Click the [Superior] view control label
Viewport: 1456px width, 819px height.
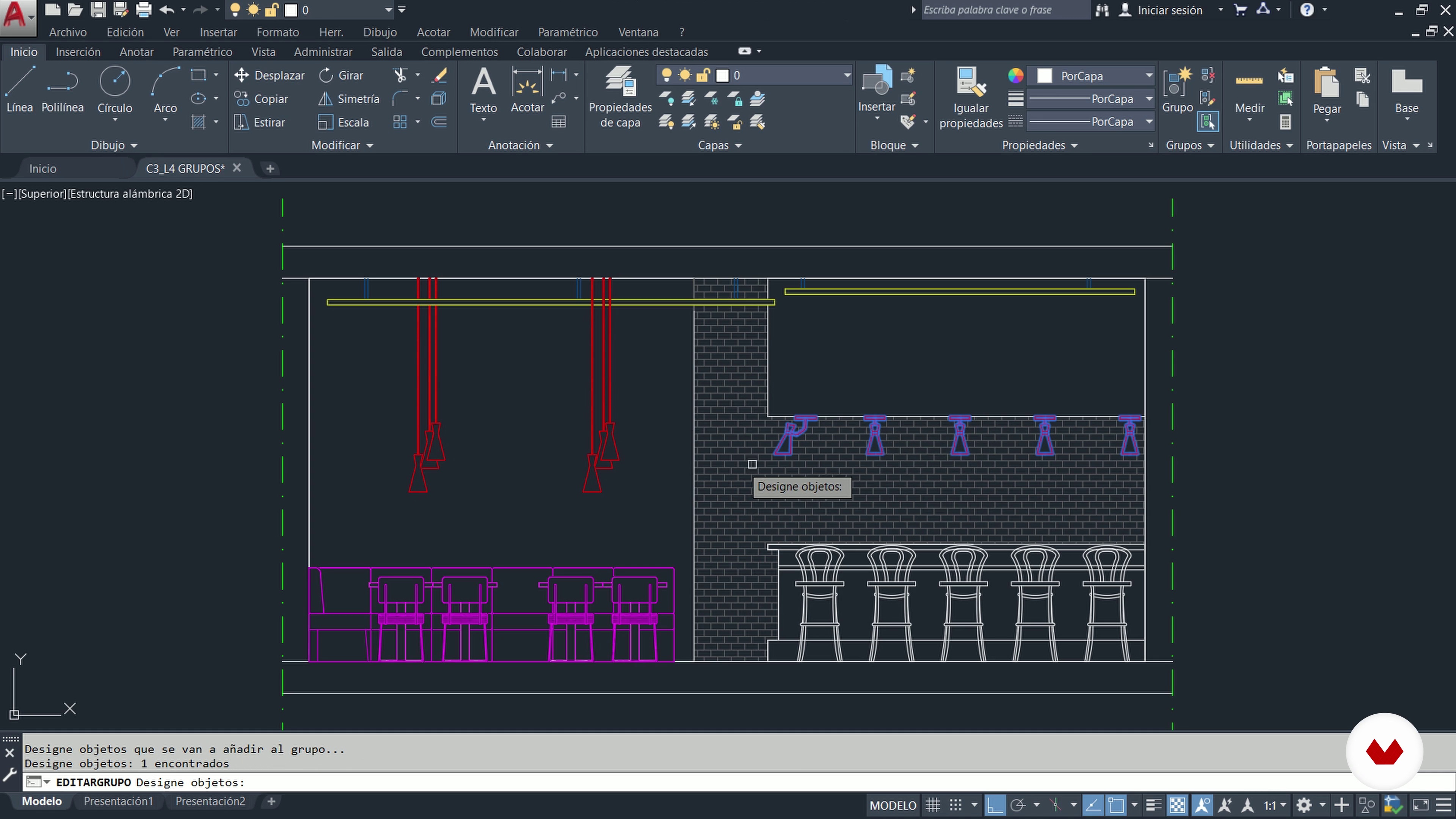pyautogui.click(x=42, y=194)
